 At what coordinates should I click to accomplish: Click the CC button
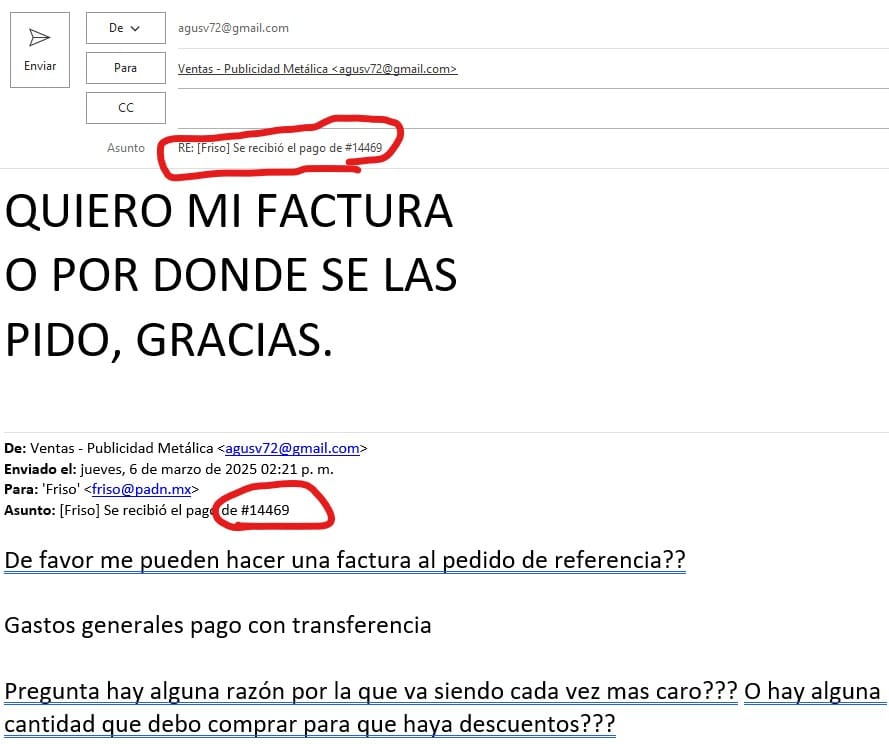coord(126,108)
